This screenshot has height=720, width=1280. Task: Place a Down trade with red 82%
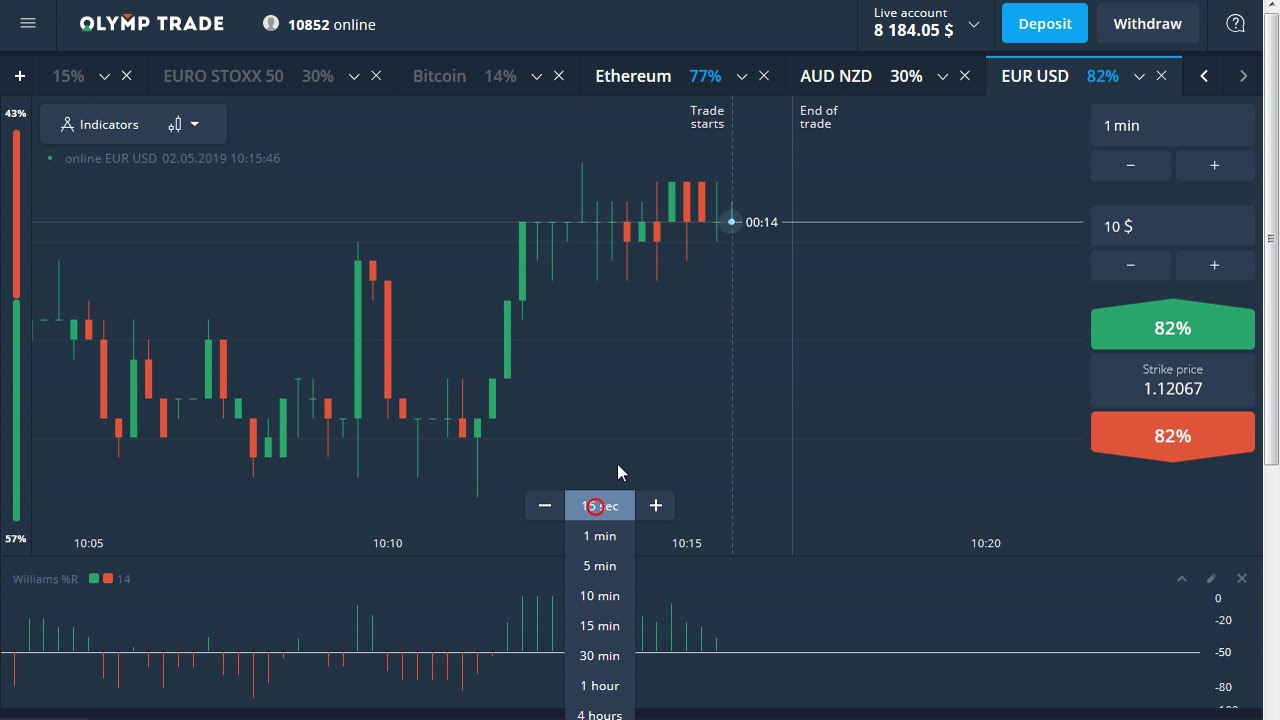(1172, 436)
